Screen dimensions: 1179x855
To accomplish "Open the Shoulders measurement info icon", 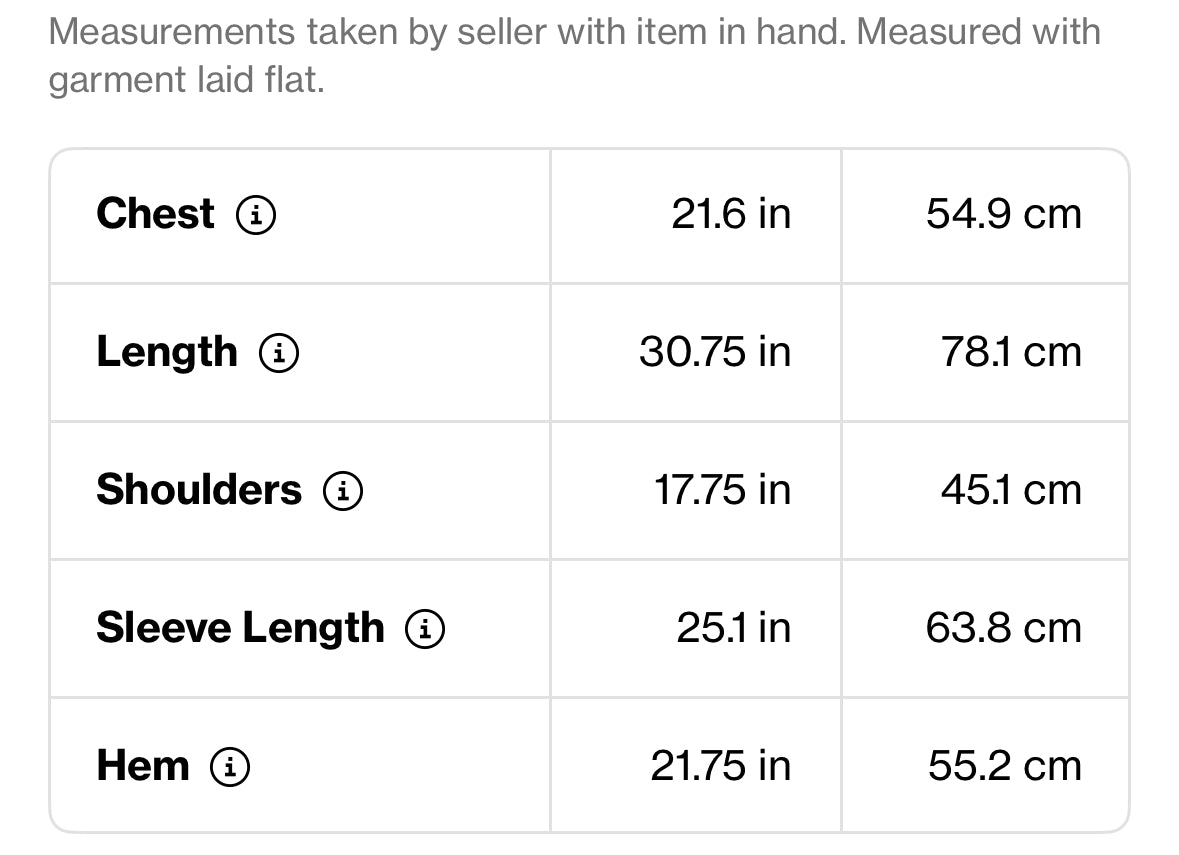I will (343, 490).
